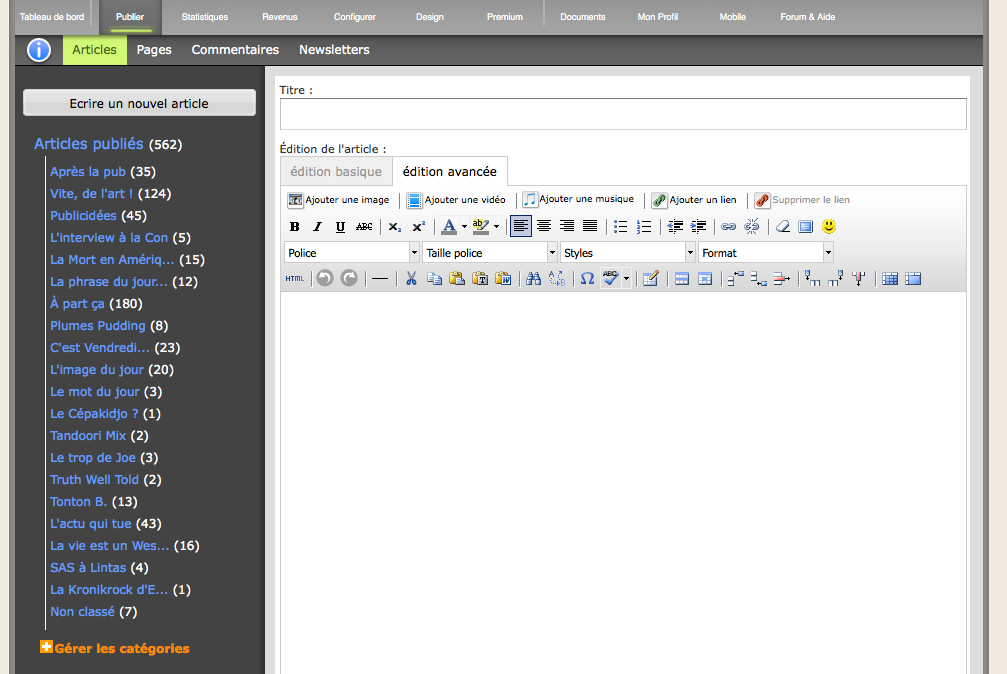Paste from Word
The width and height of the screenshot is (1007, 674).
[504, 279]
